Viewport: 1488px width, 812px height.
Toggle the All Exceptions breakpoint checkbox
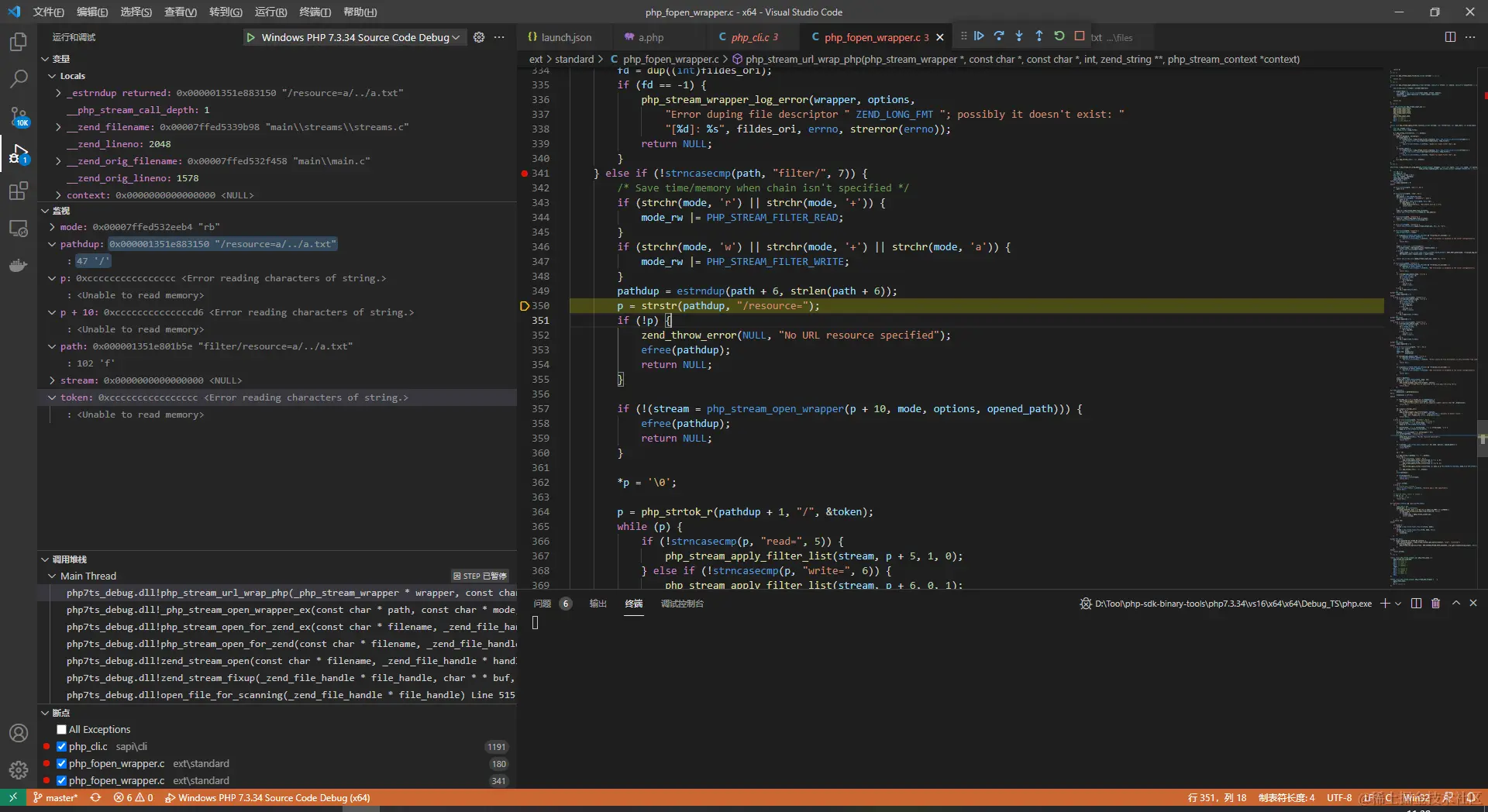pyautogui.click(x=62, y=730)
